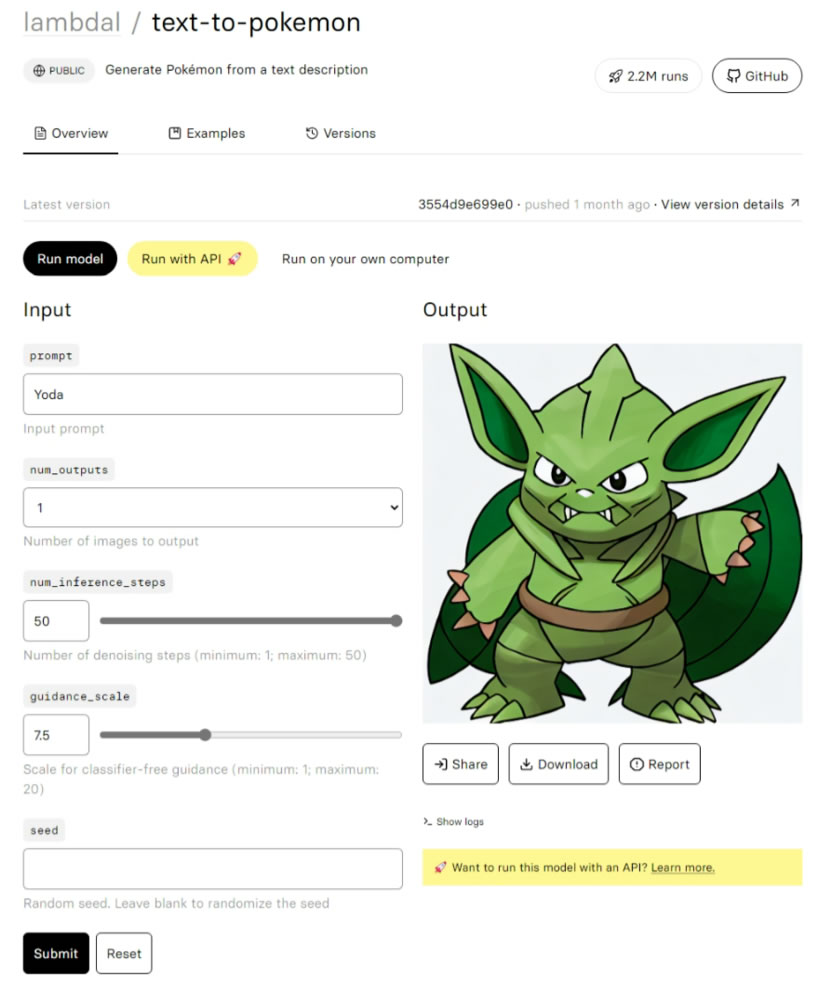
Task: Open View version details link
Action: [730, 205]
